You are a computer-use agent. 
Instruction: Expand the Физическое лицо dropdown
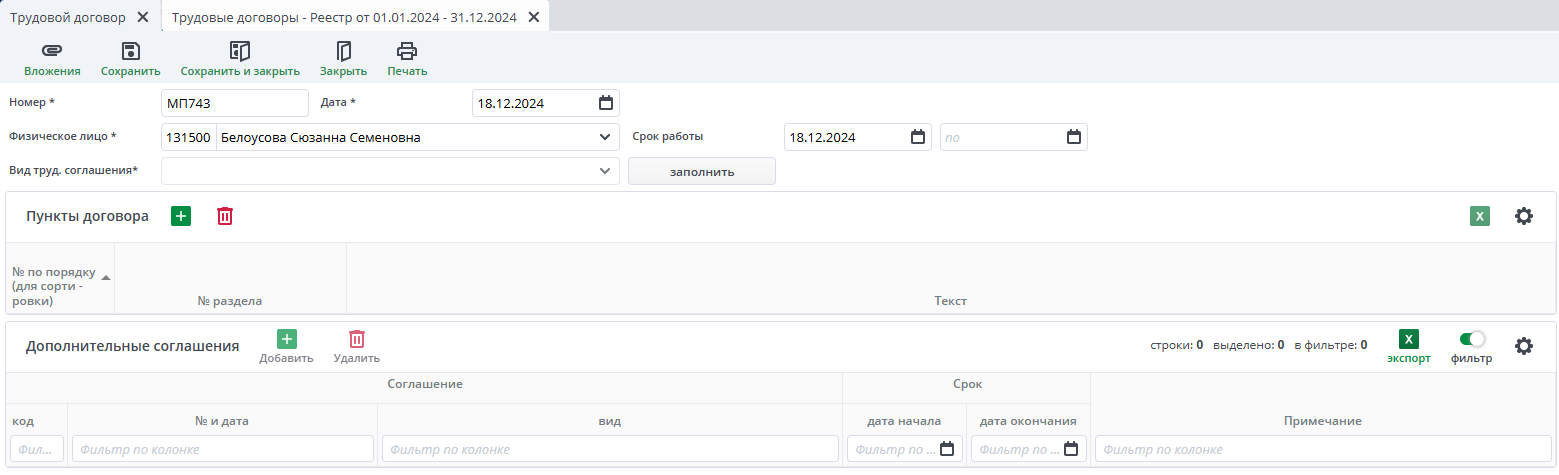click(x=604, y=137)
